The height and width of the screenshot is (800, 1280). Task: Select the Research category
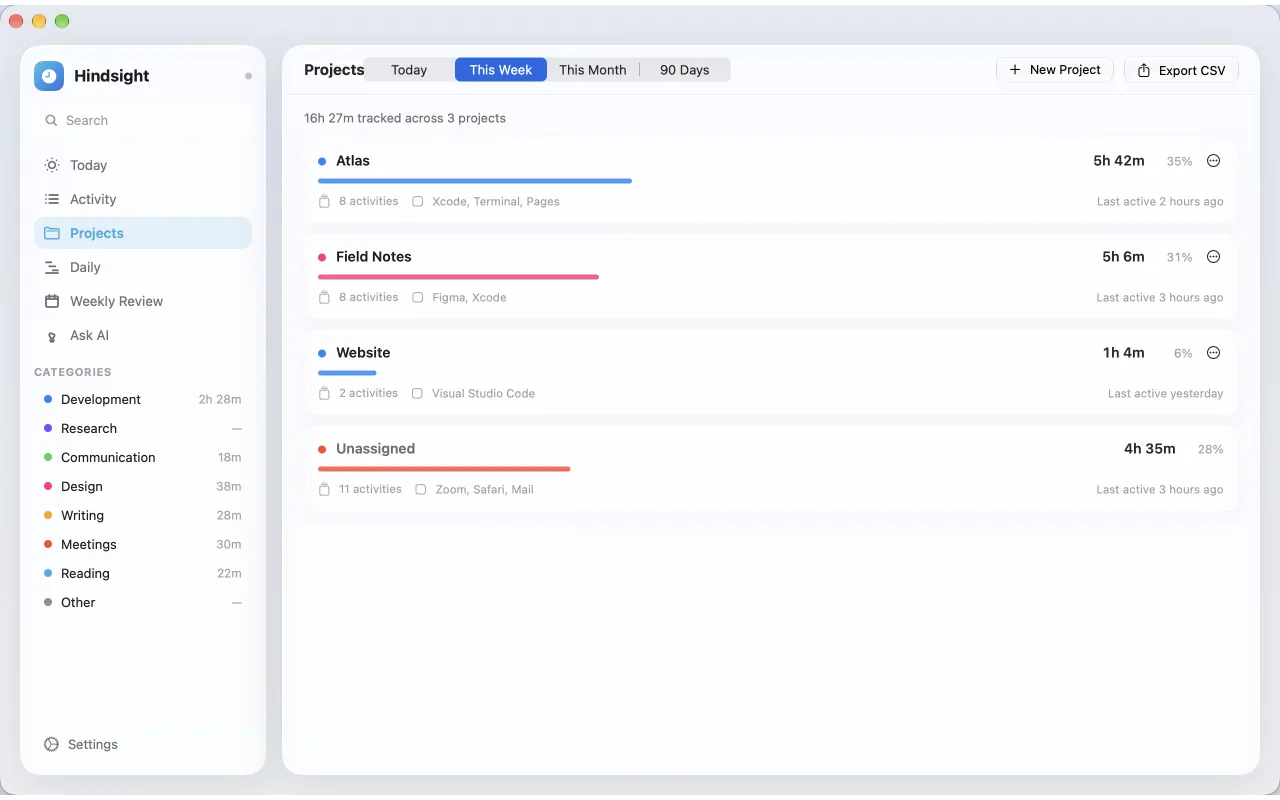pos(143,428)
